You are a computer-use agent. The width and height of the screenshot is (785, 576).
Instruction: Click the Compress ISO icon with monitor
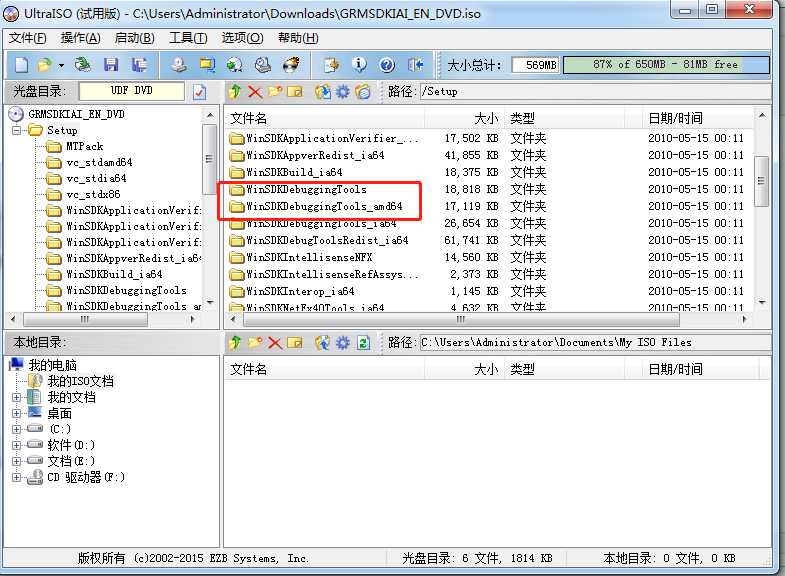[207, 65]
